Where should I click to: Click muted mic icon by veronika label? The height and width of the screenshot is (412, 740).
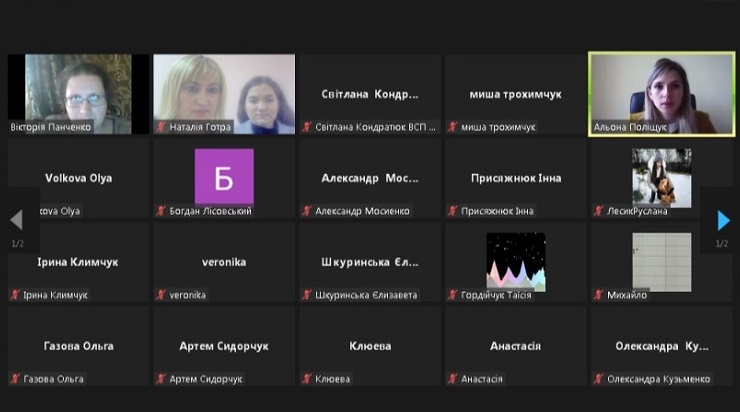[161, 295]
